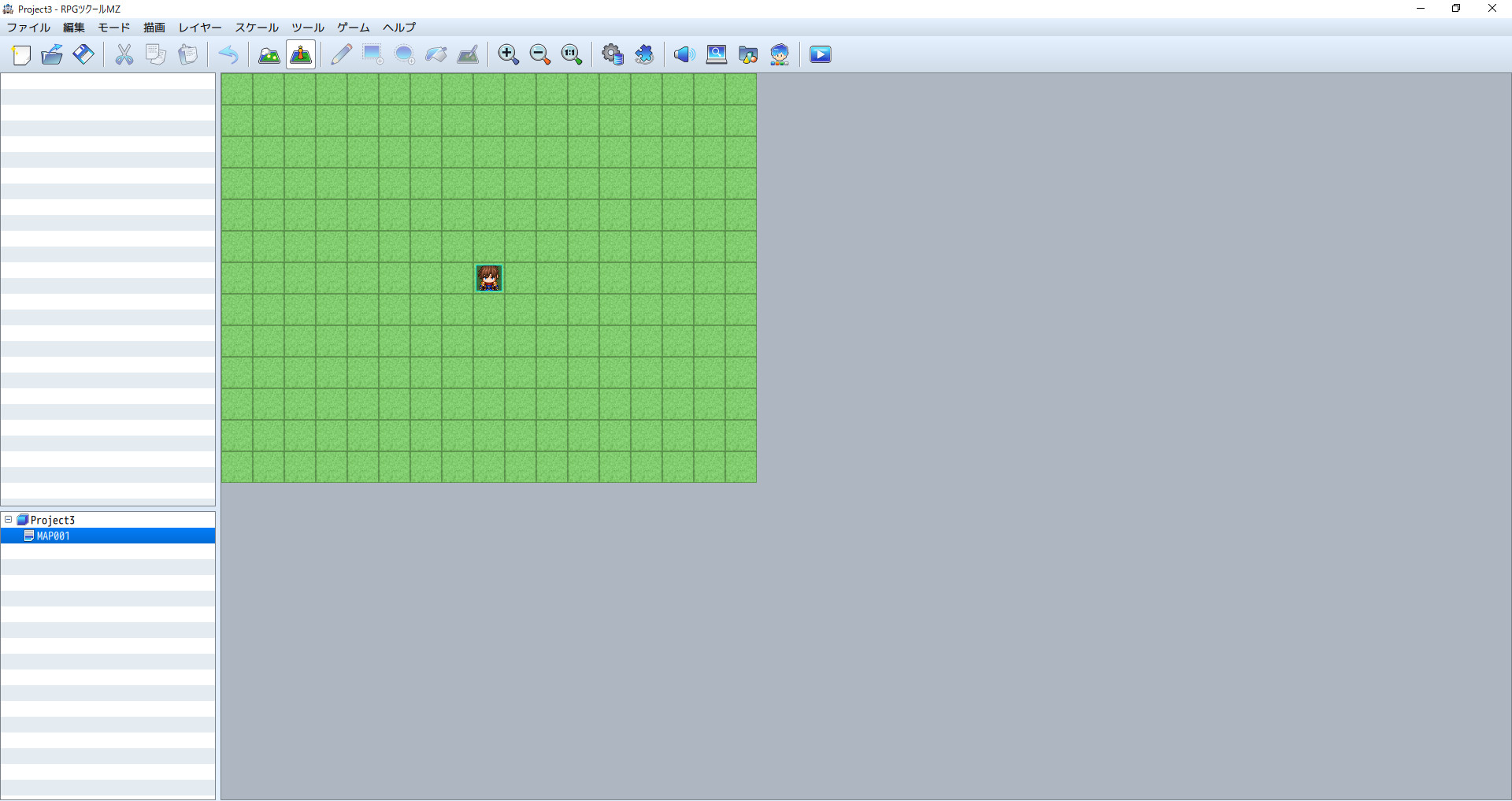Click the player character on the map

[489, 278]
